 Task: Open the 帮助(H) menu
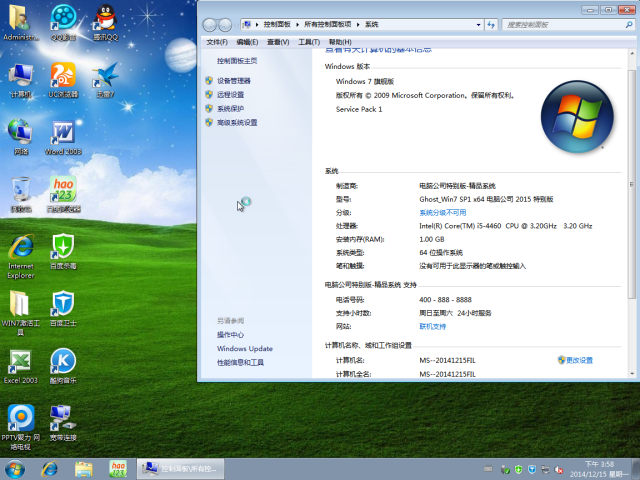(x=340, y=42)
